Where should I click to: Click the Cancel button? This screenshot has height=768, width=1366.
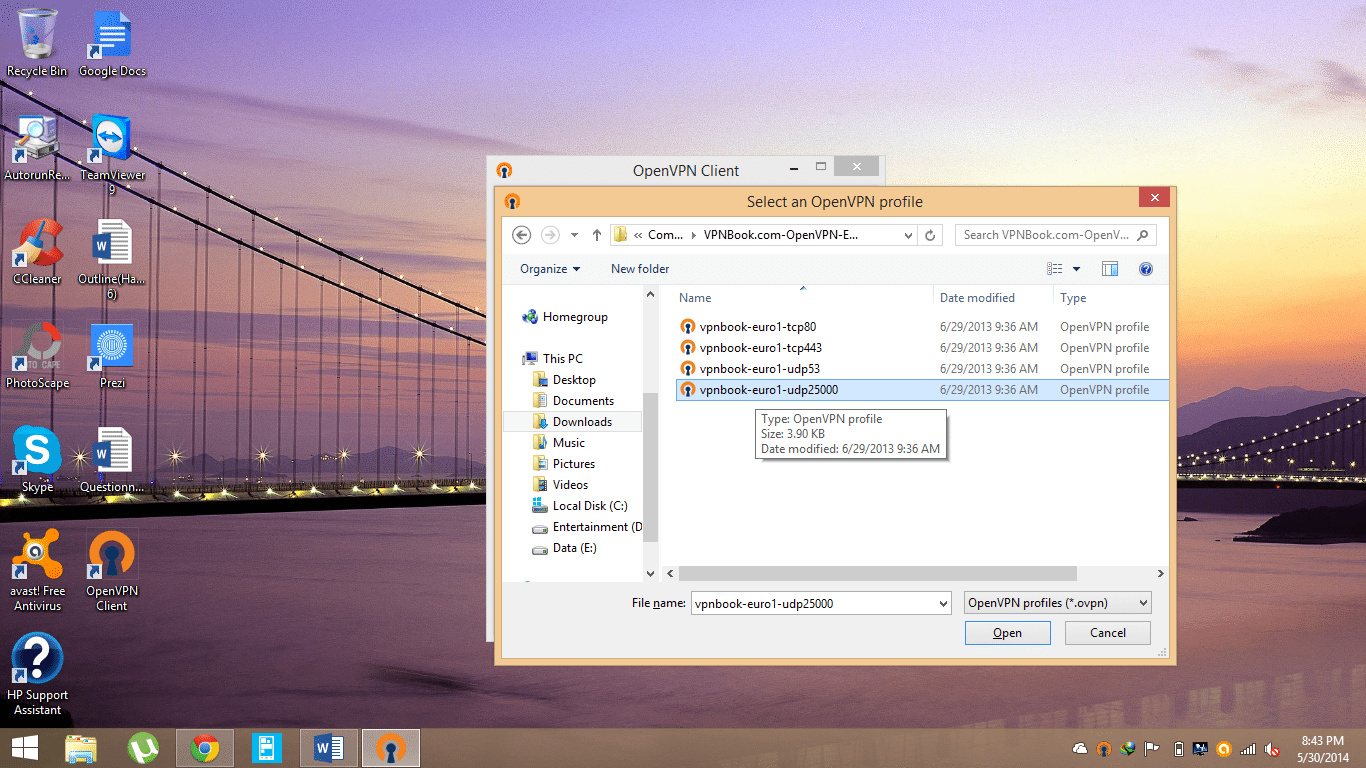[1107, 633]
